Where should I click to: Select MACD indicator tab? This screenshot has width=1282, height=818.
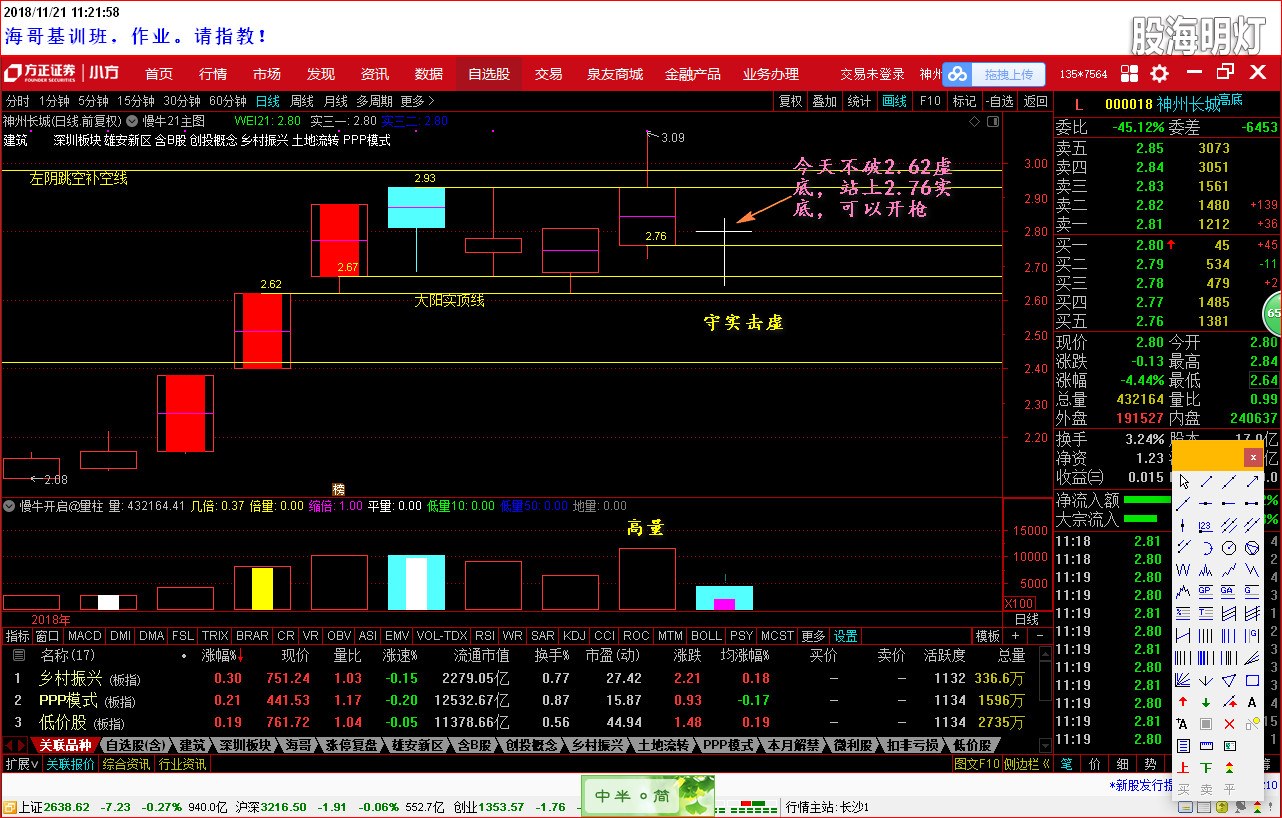coord(85,636)
